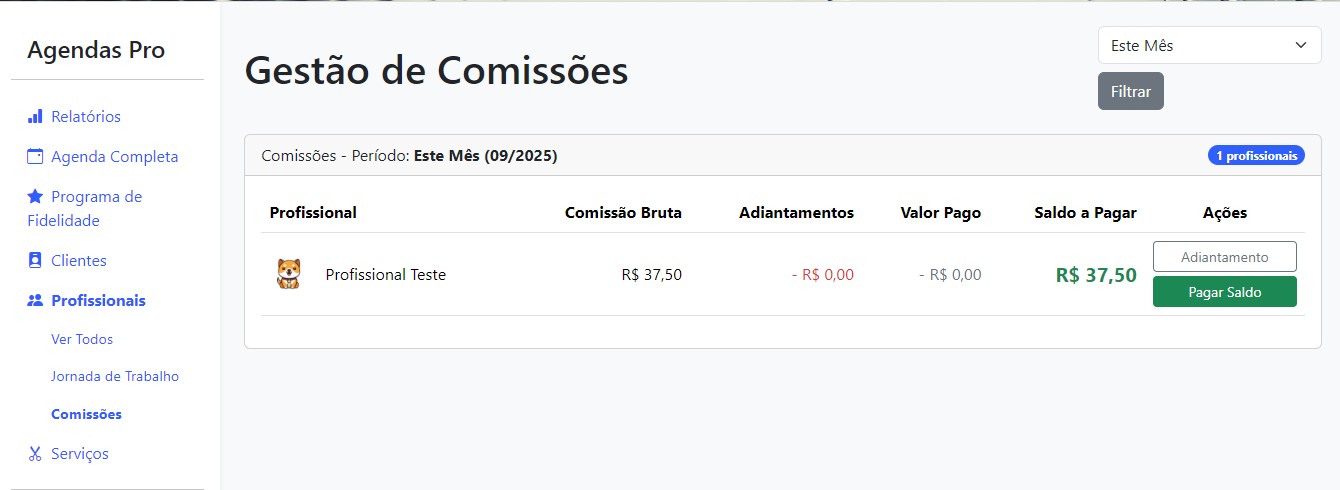Click the Serviços scissors icon

point(35,454)
